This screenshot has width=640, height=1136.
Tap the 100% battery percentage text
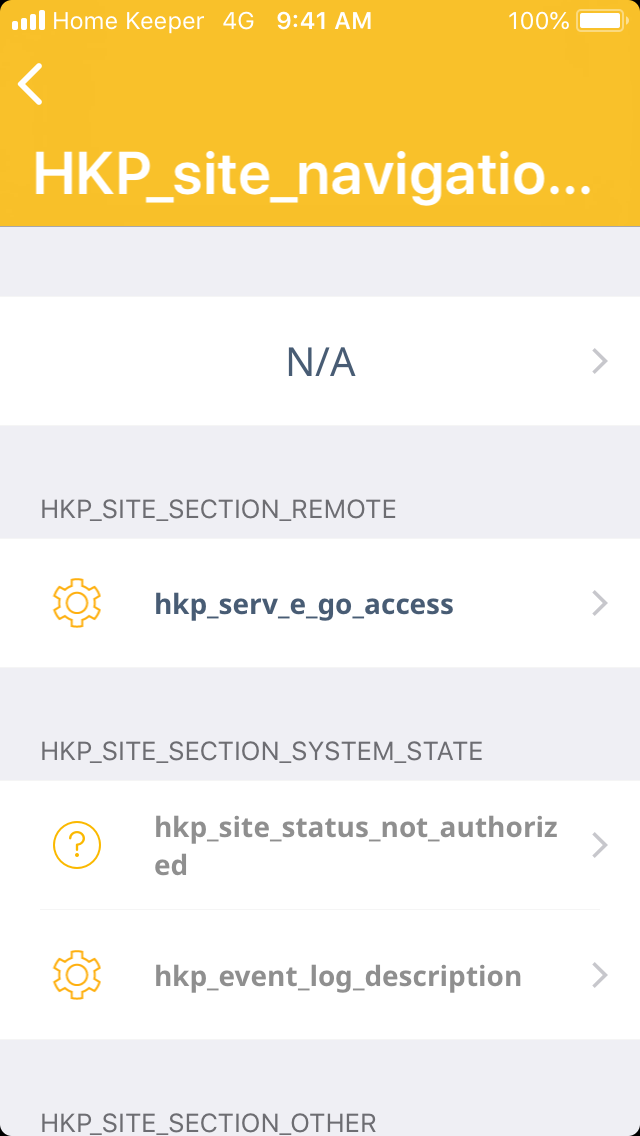coord(538,20)
